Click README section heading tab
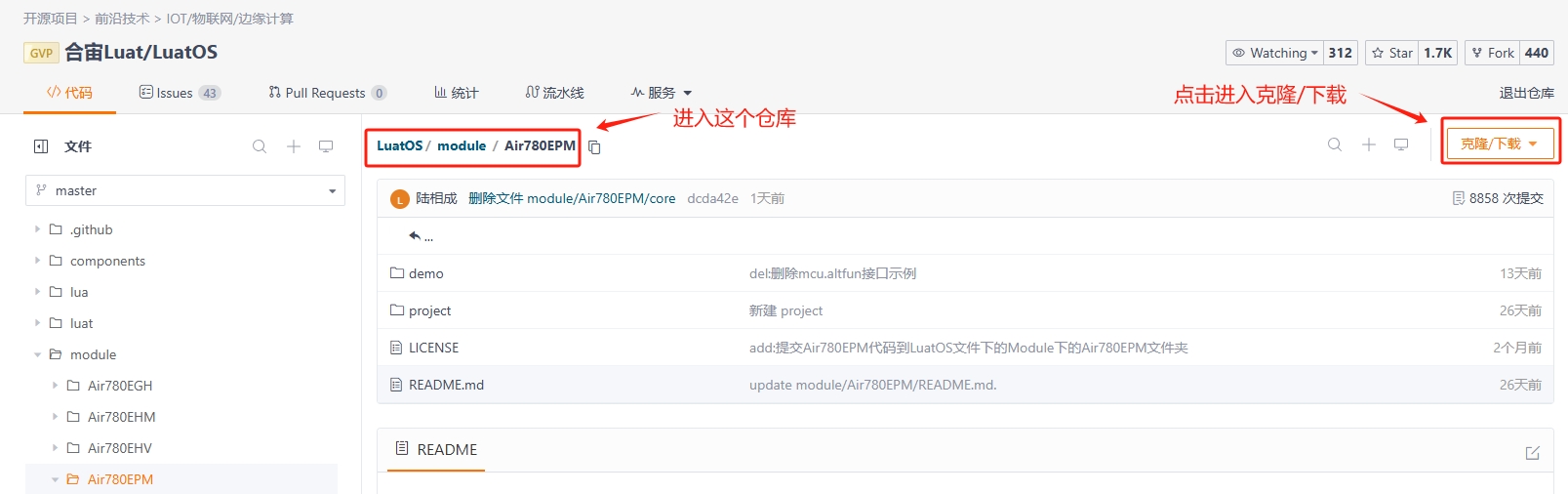The height and width of the screenshot is (494, 1568). (436, 450)
